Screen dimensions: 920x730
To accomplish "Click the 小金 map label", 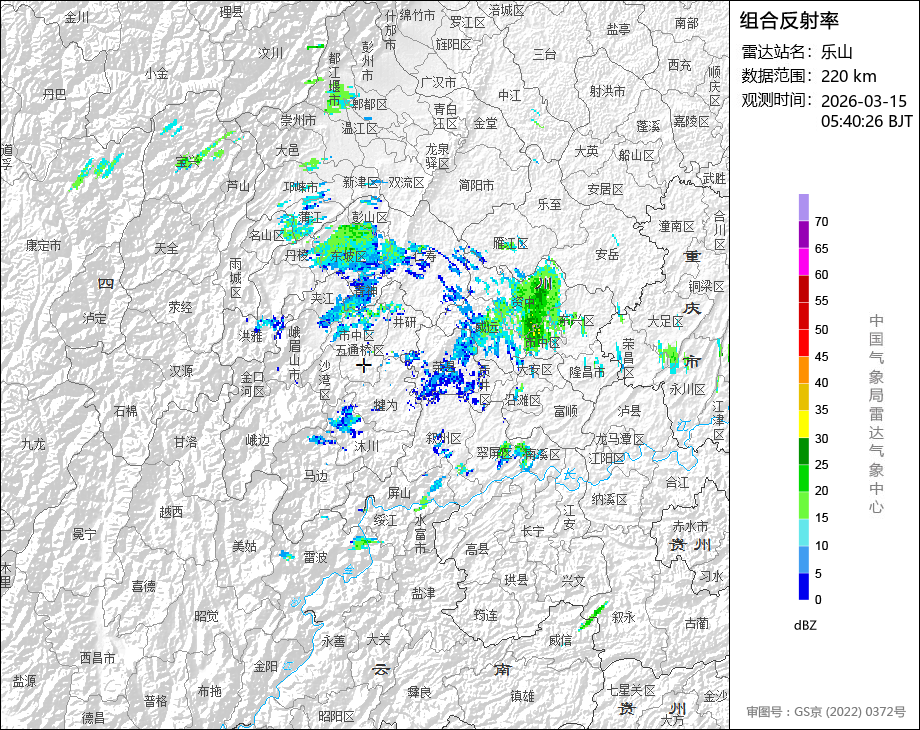I will click(x=157, y=73).
